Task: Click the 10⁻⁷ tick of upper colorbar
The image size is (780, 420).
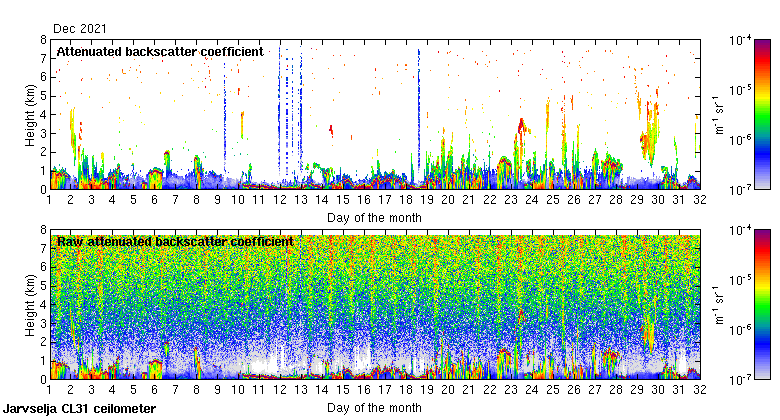Action: click(740, 190)
